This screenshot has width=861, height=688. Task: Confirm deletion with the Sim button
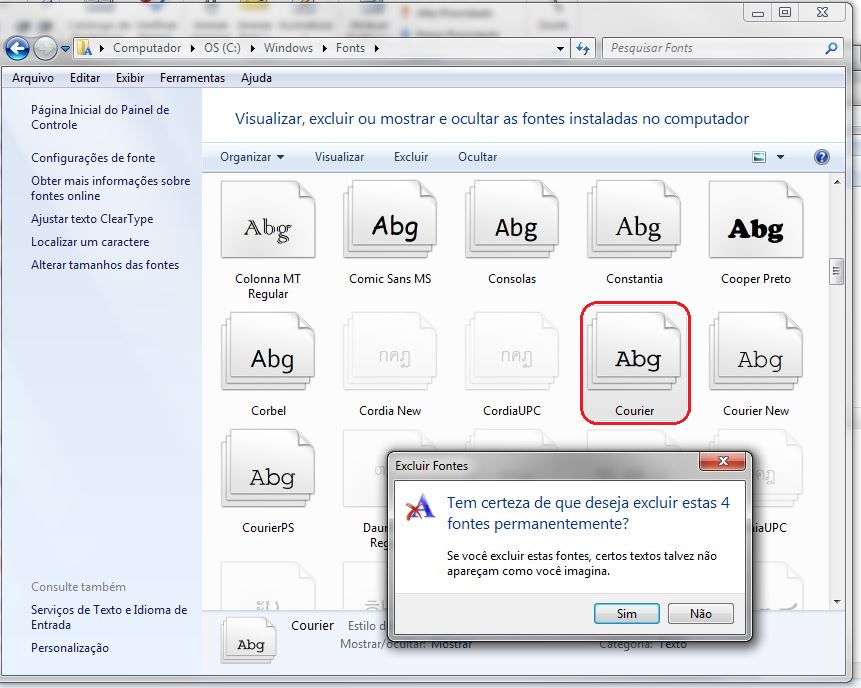pyautogui.click(x=626, y=613)
